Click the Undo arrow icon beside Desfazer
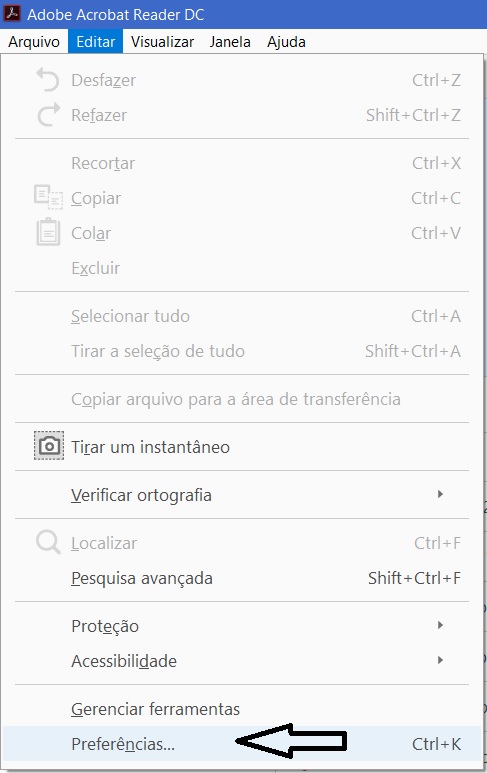Viewport: 487px width, 773px height. pos(48,80)
